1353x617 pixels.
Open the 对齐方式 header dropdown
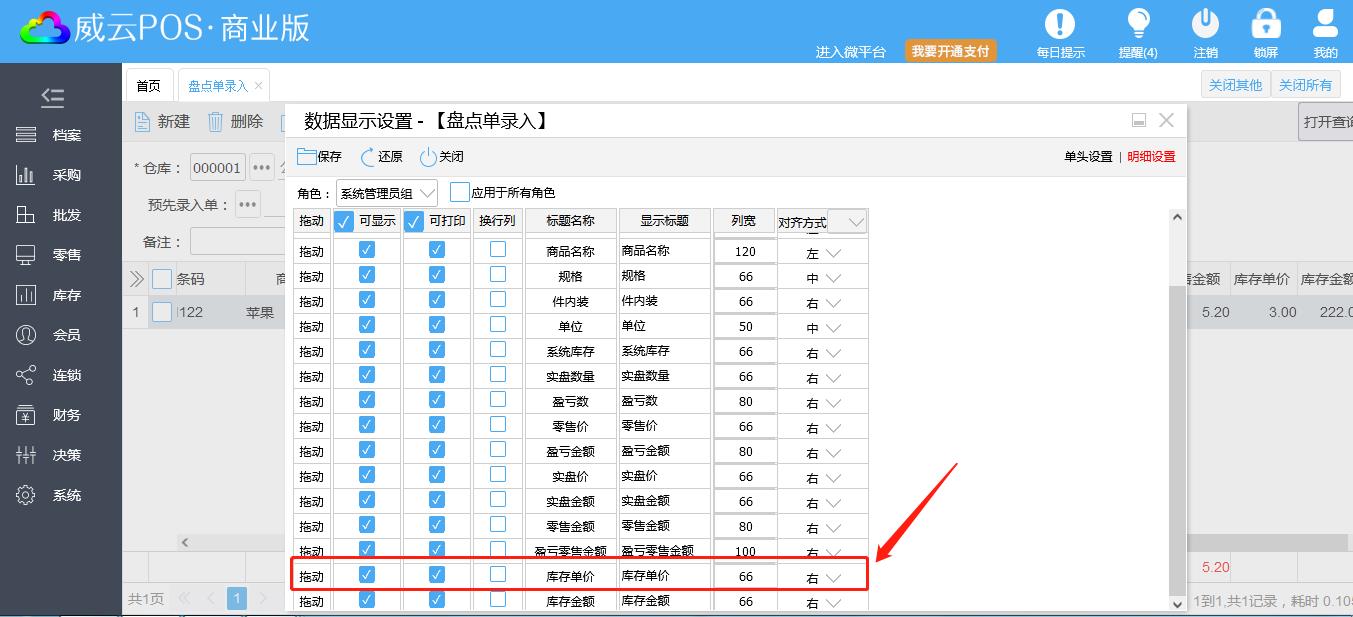coord(846,222)
